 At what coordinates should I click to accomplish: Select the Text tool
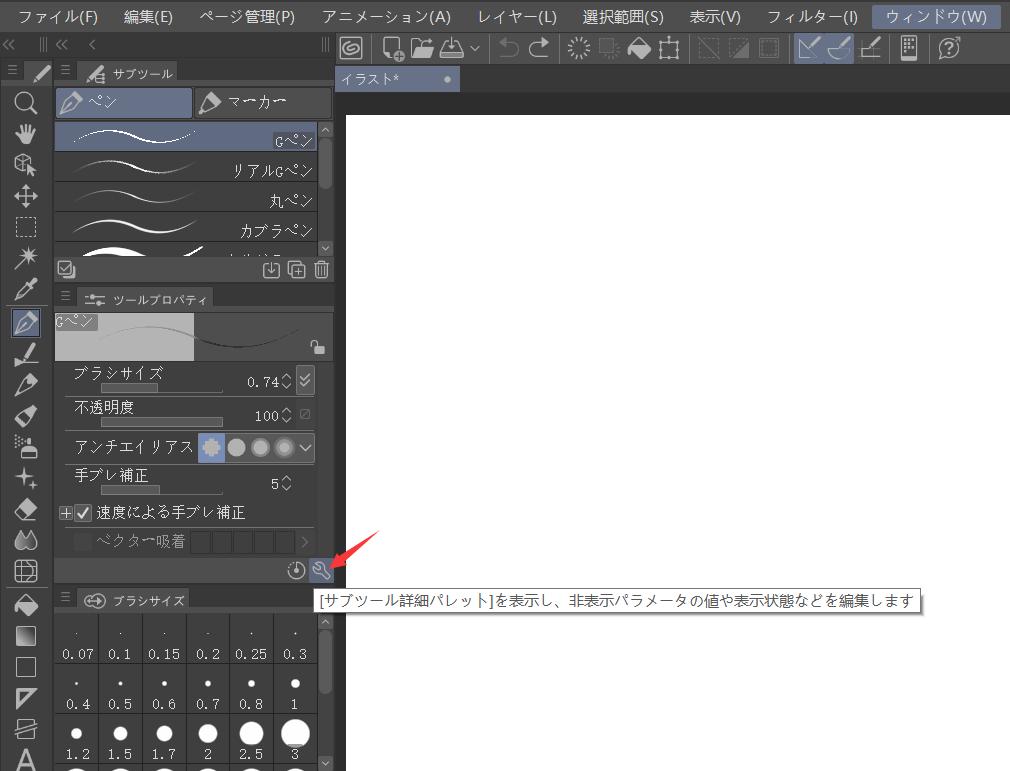(26, 759)
